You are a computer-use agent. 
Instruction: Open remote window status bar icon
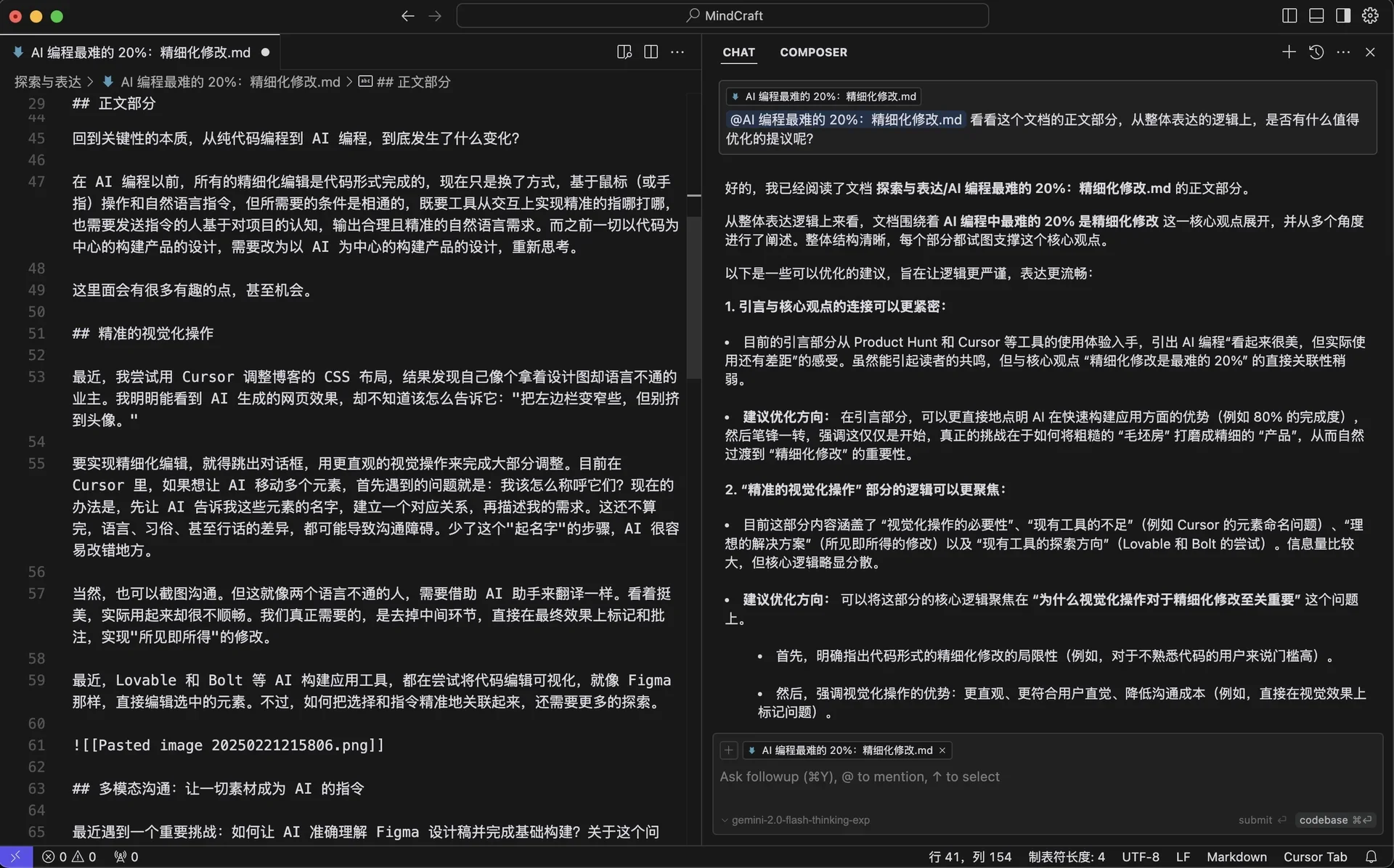point(16,856)
